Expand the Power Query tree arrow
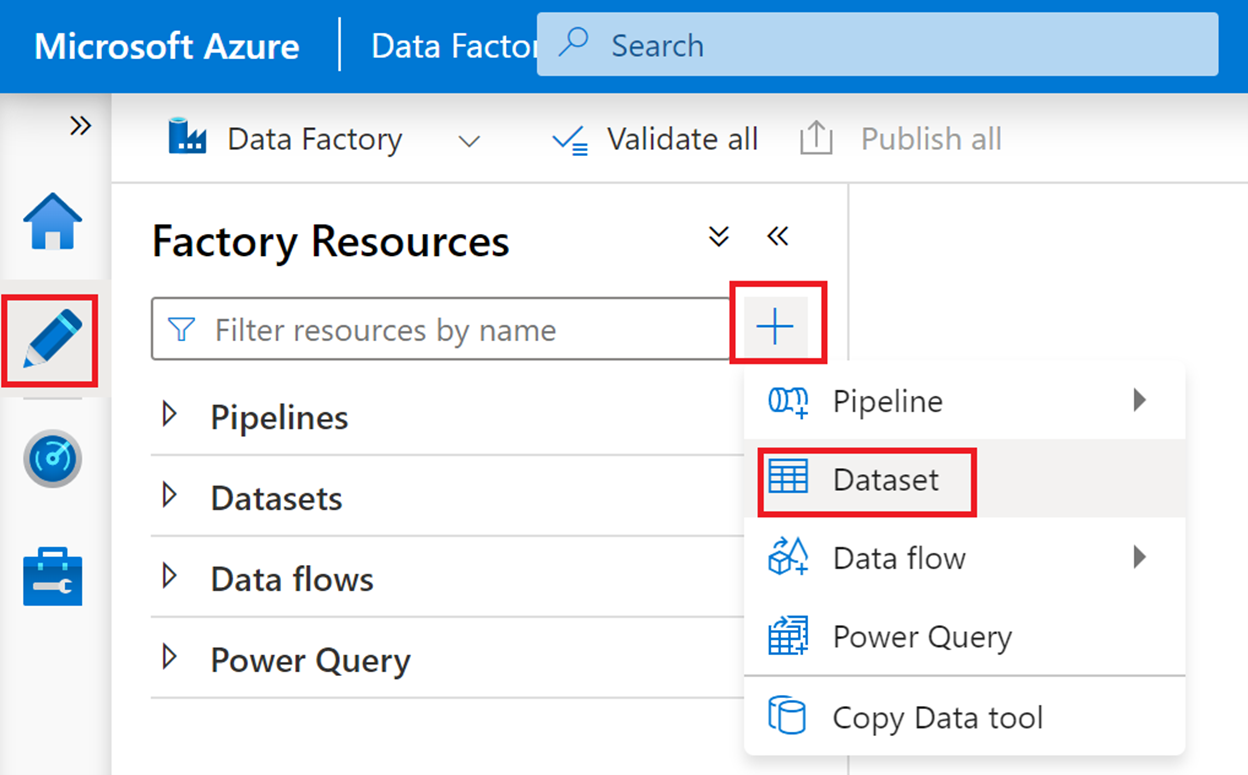The height and width of the screenshot is (775, 1248). [x=169, y=657]
